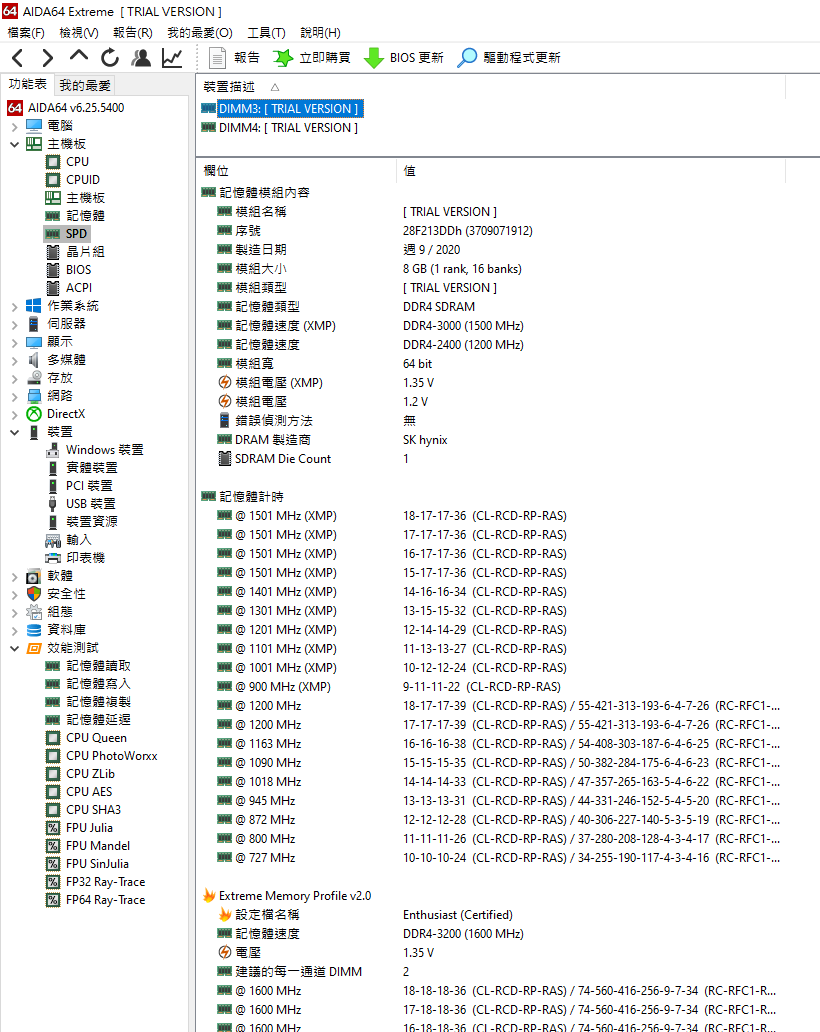Image resolution: width=820 pixels, height=1032 pixels.
Task: Click the DirectX Xbox icon in tree
Action: tap(34, 414)
